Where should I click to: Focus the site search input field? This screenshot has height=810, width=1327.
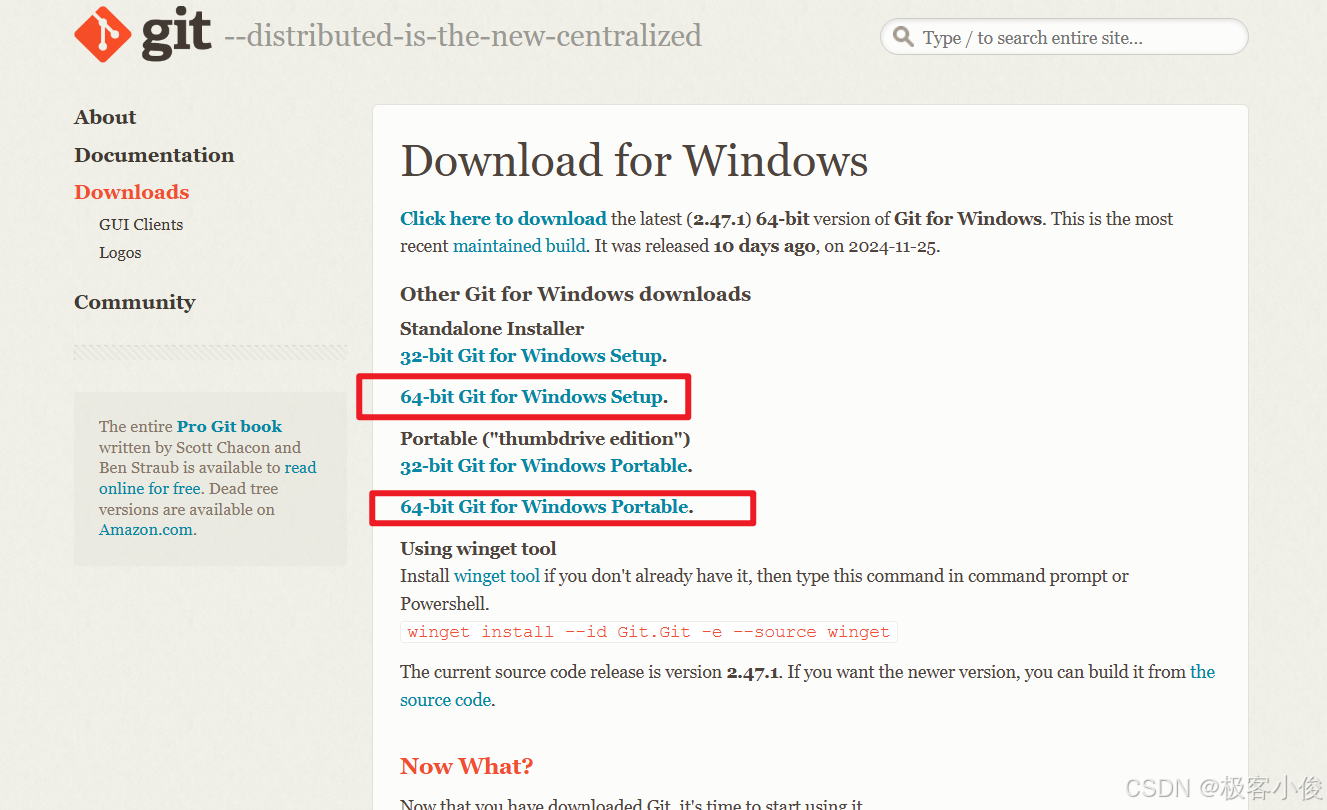click(1064, 37)
